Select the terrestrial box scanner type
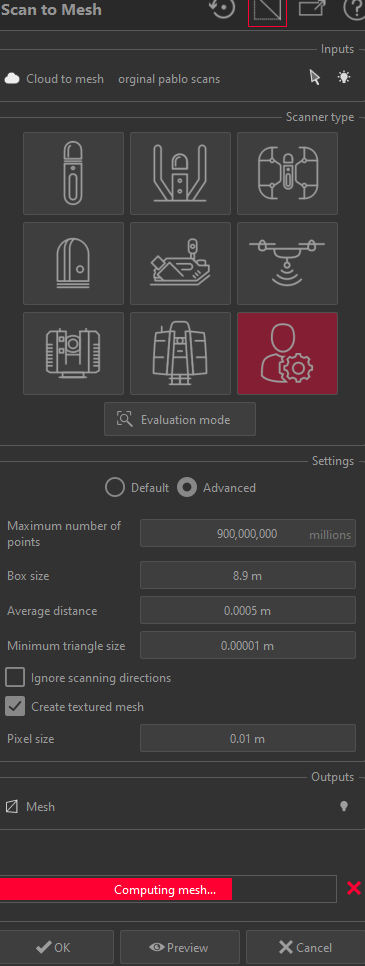Screen dimensions: 365x966 (x=73, y=353)
